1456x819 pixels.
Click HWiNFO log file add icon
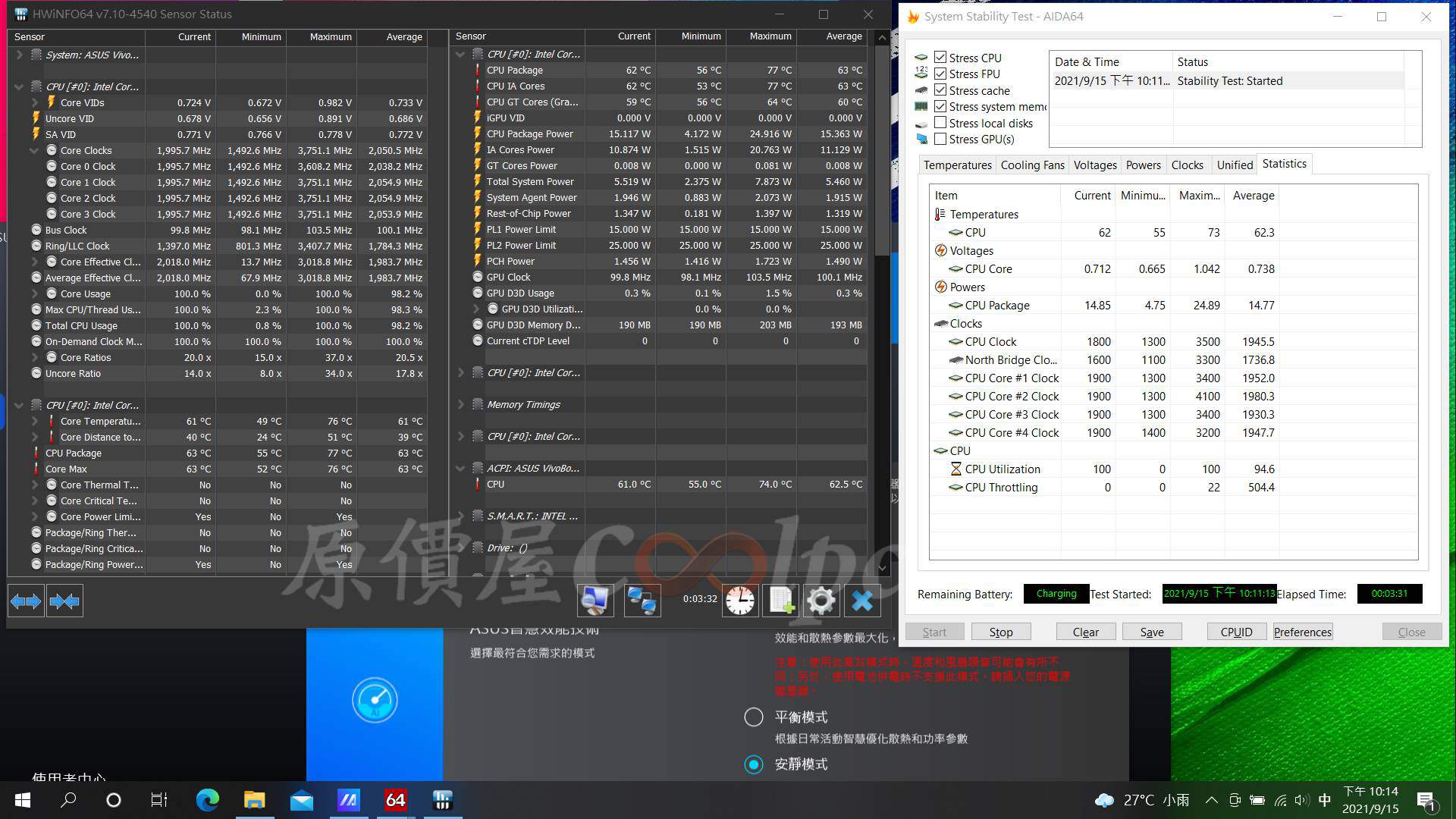pos(781,601)
